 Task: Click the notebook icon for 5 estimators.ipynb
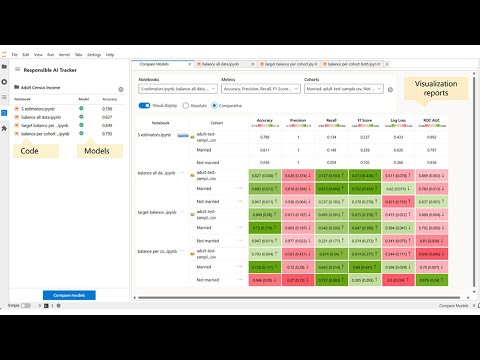(16, 109)
